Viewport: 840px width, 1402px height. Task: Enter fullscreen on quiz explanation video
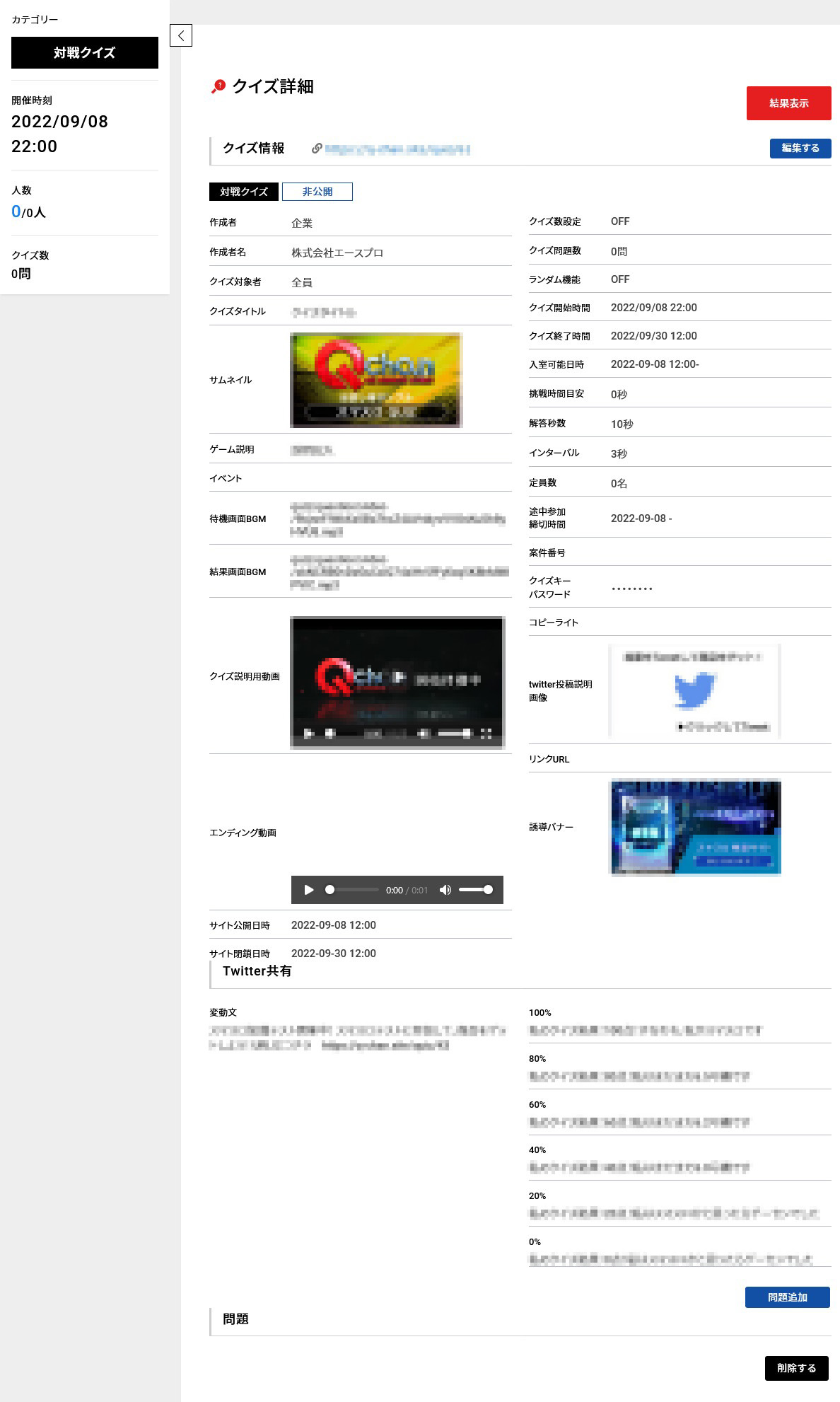coord(486,734)
